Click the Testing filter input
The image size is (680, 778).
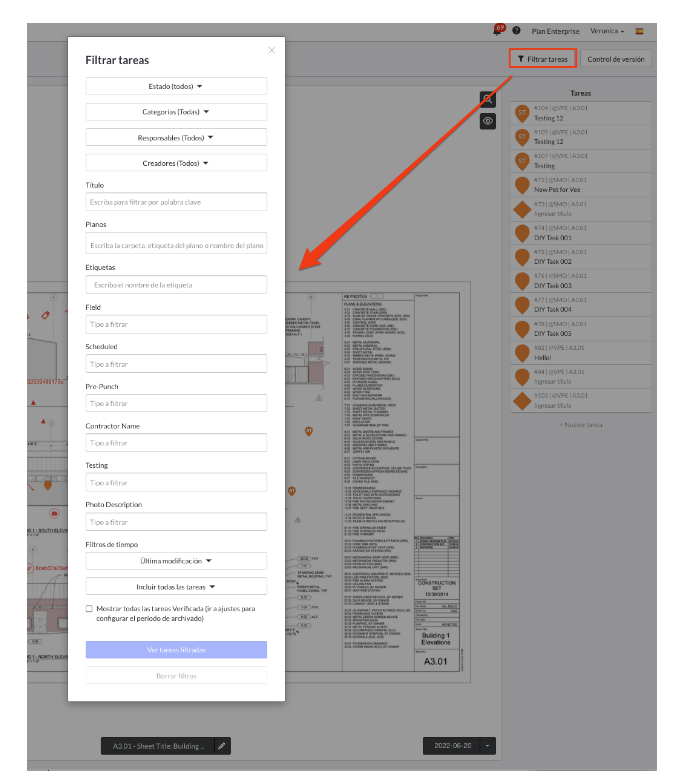[176, 483]
